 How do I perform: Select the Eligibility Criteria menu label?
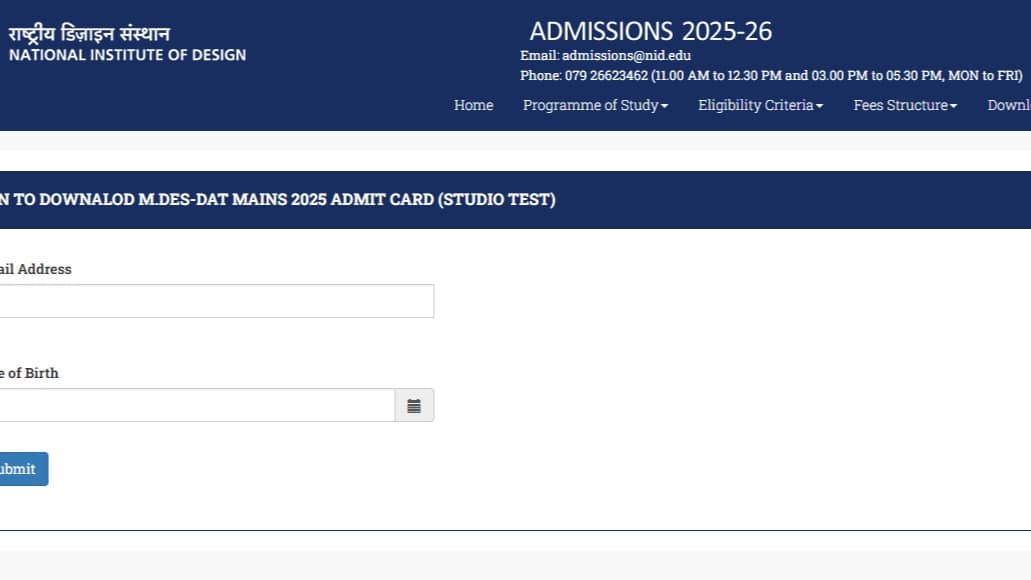point(755,105)
